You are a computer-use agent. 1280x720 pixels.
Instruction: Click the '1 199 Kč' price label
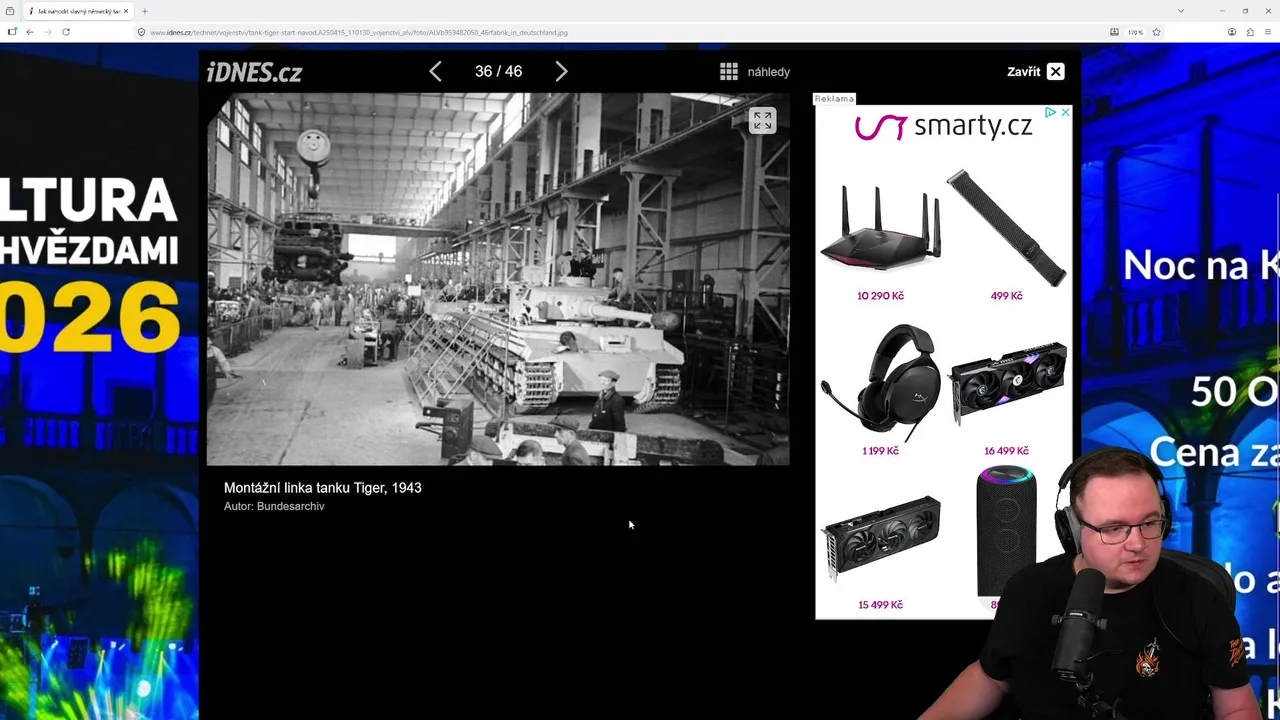click(880, 451)
